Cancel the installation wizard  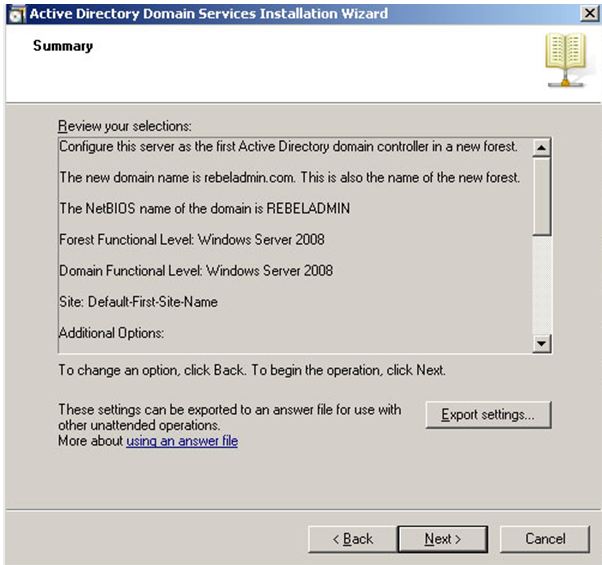pyautogui.click(x=545, y=539)
